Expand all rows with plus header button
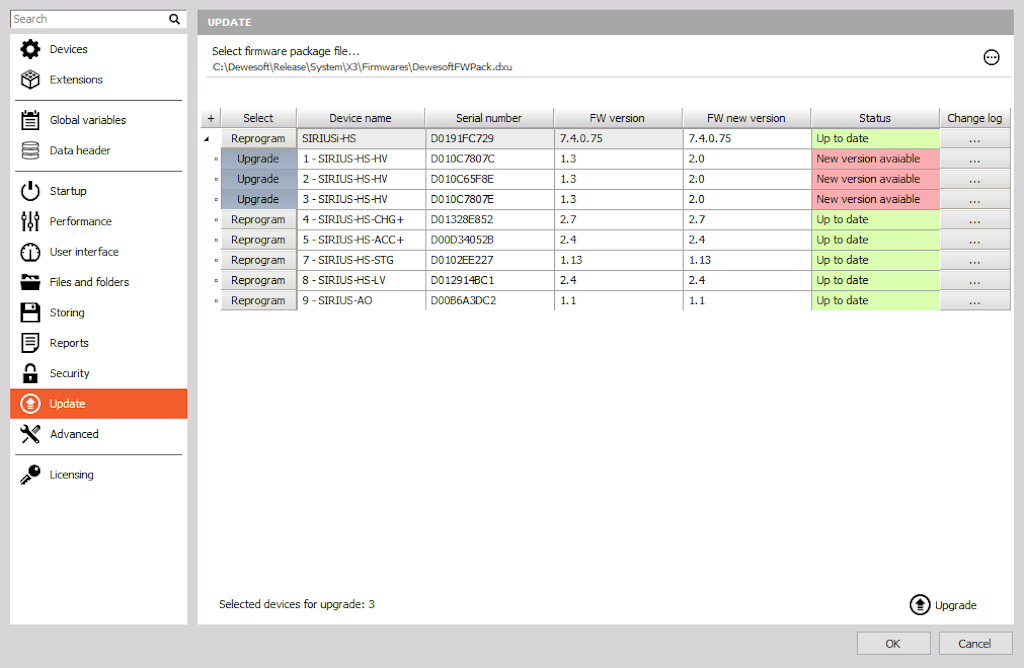1024x668 pixels. pos(210,118)
